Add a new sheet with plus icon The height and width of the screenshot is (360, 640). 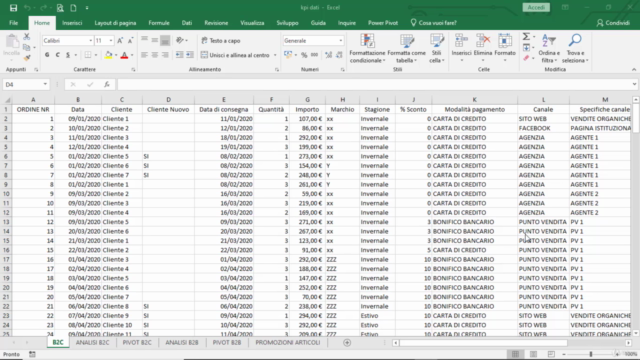347,343
